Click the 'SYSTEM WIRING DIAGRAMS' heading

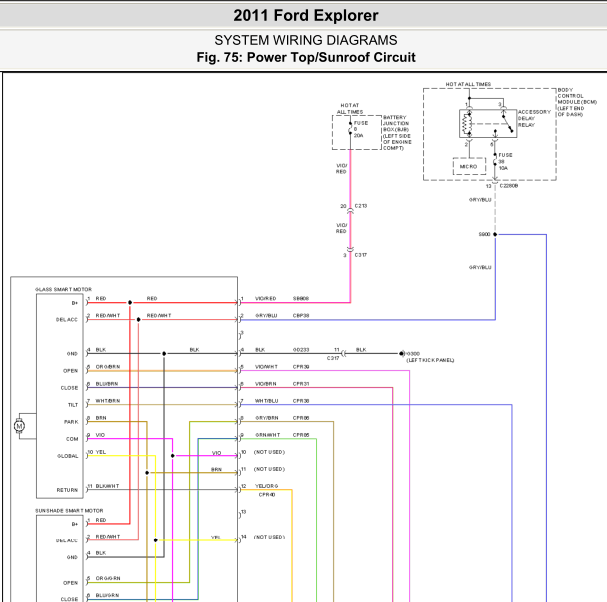point(305,40)
